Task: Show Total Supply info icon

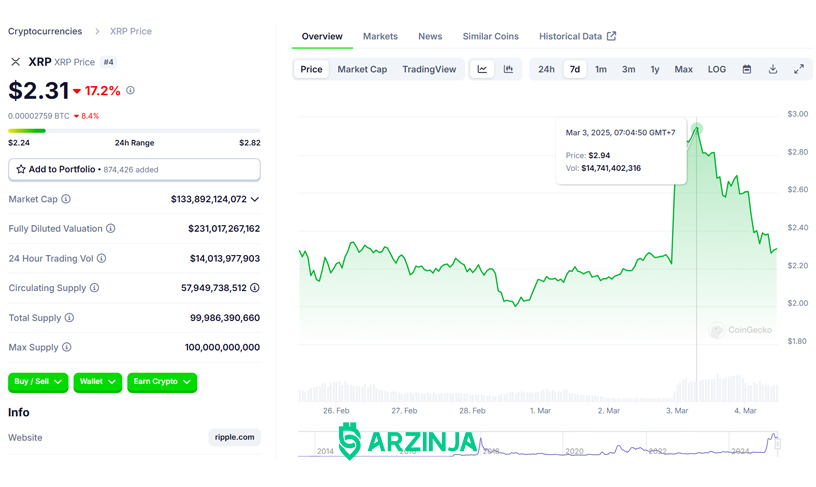Action: click(69, 317)
